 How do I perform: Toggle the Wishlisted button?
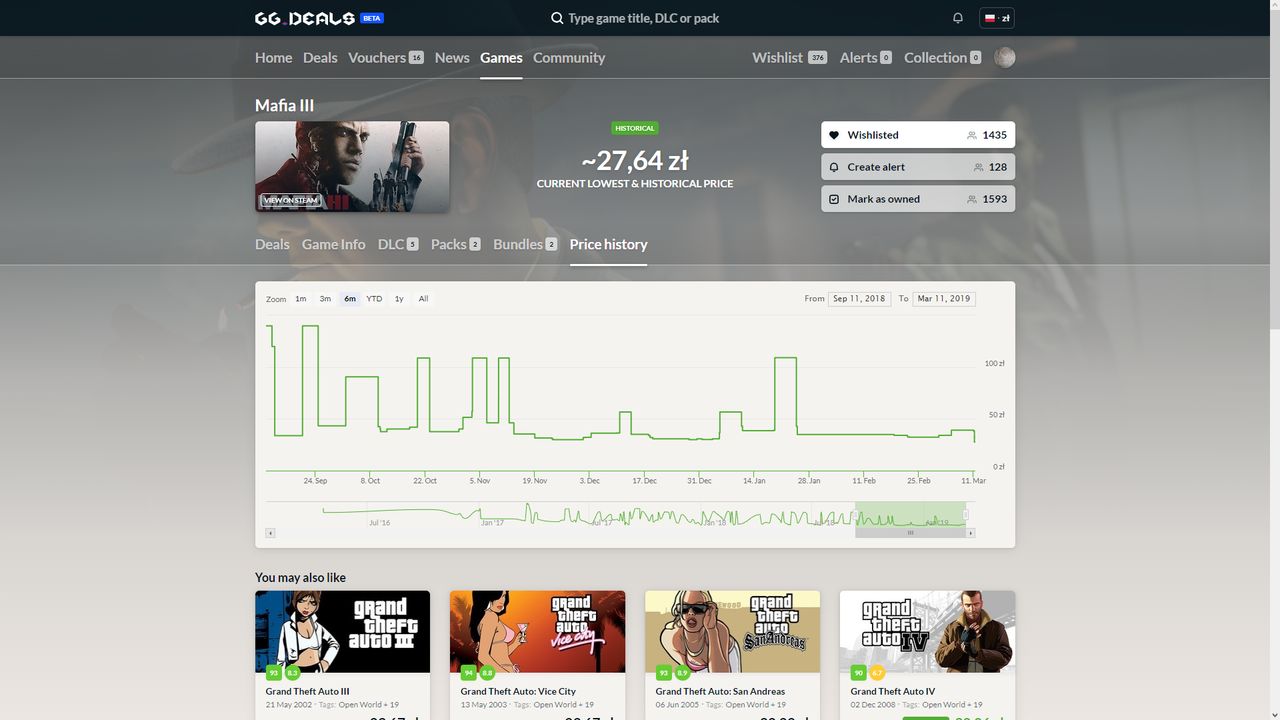pyautogui.click(x=918, y=135)
